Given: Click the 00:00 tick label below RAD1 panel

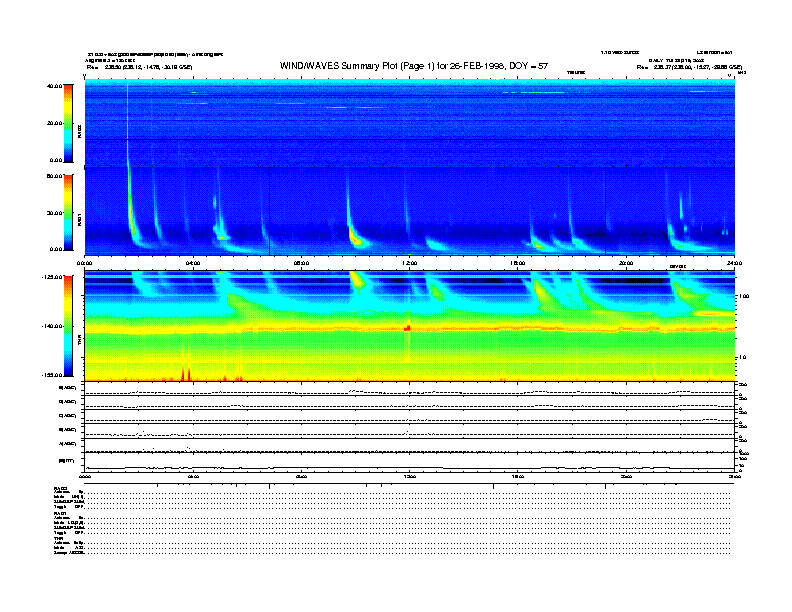Looking at the screenshot, I should (x=84, y=263).
